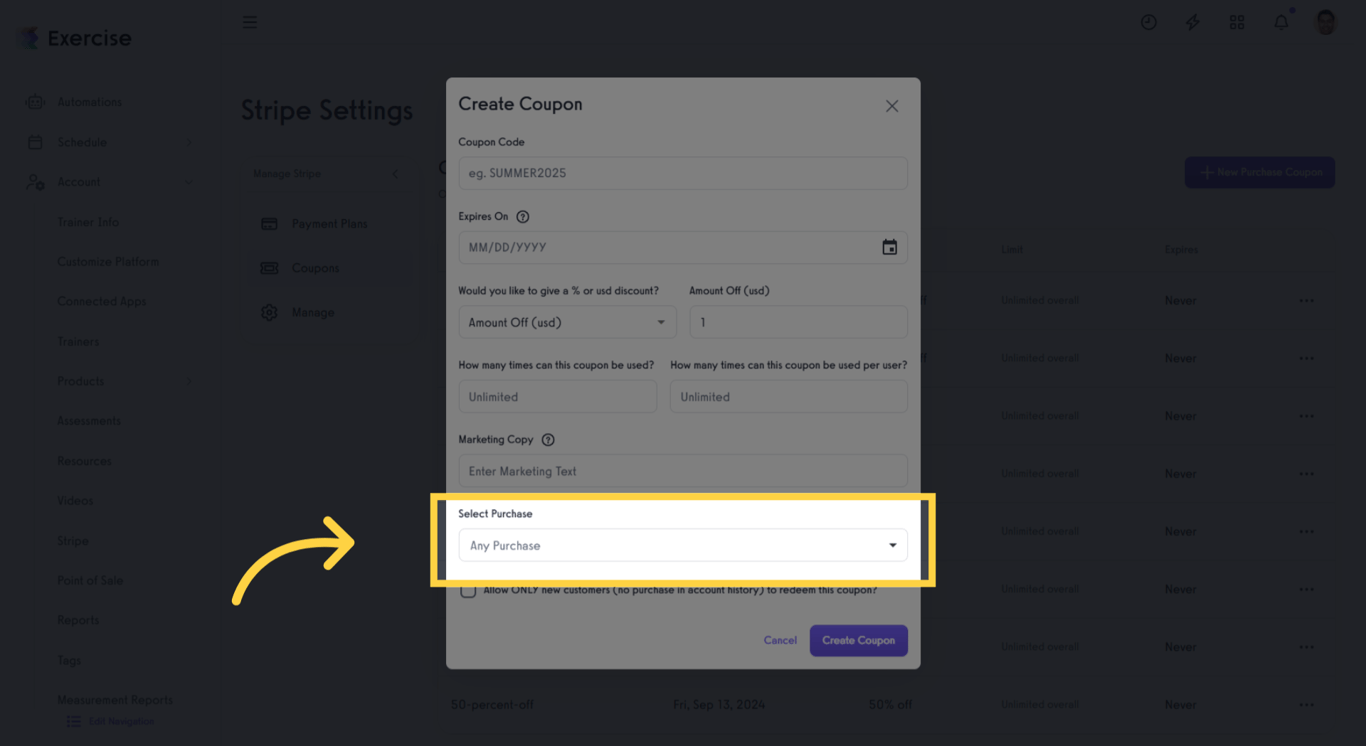Click the Marketing Copy help tooltip
Image resolution: width=1366 pixels, height=746 pixels.
coord(546,439)
